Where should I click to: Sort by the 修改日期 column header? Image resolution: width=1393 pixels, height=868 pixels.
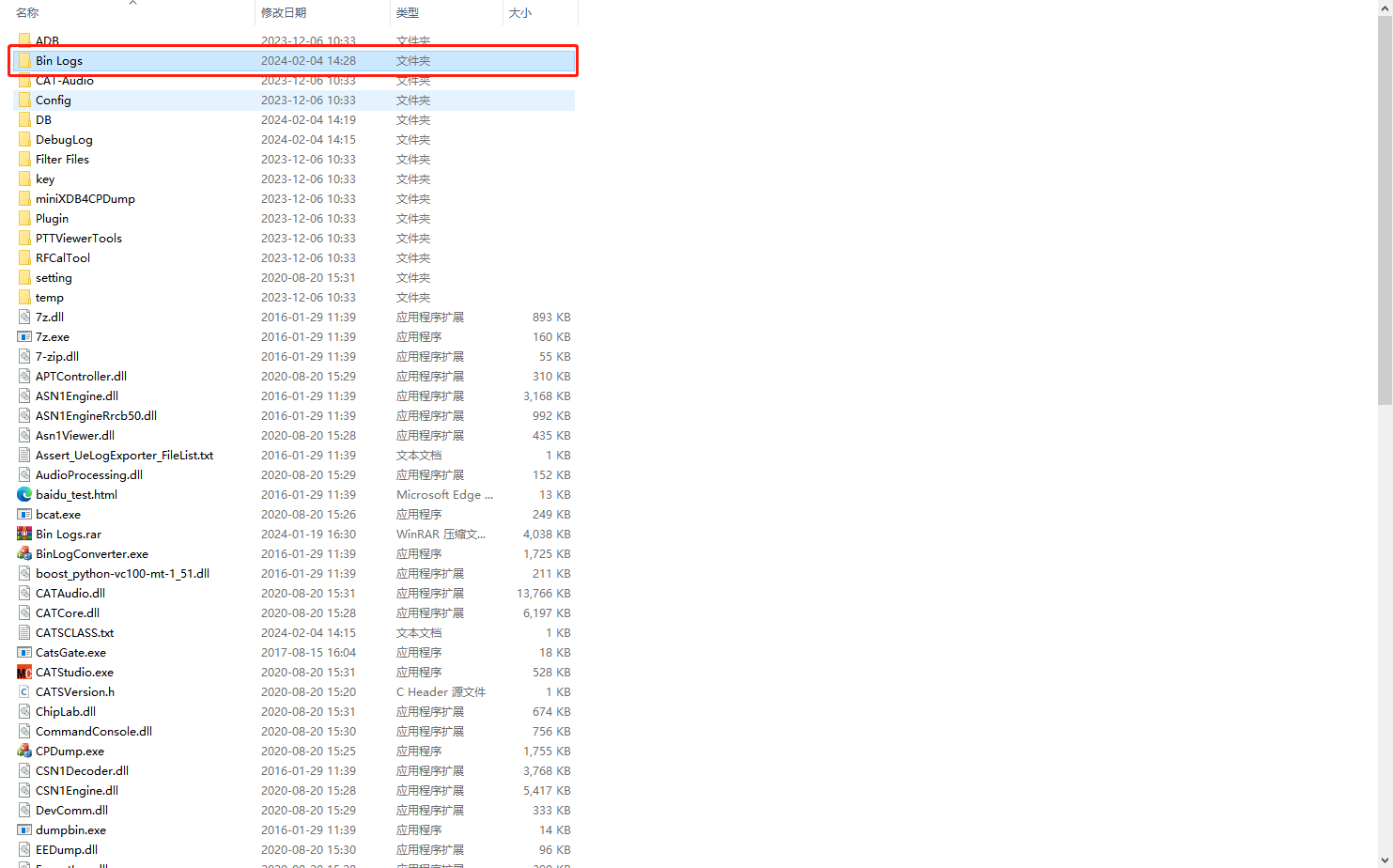tap(284, 12)
